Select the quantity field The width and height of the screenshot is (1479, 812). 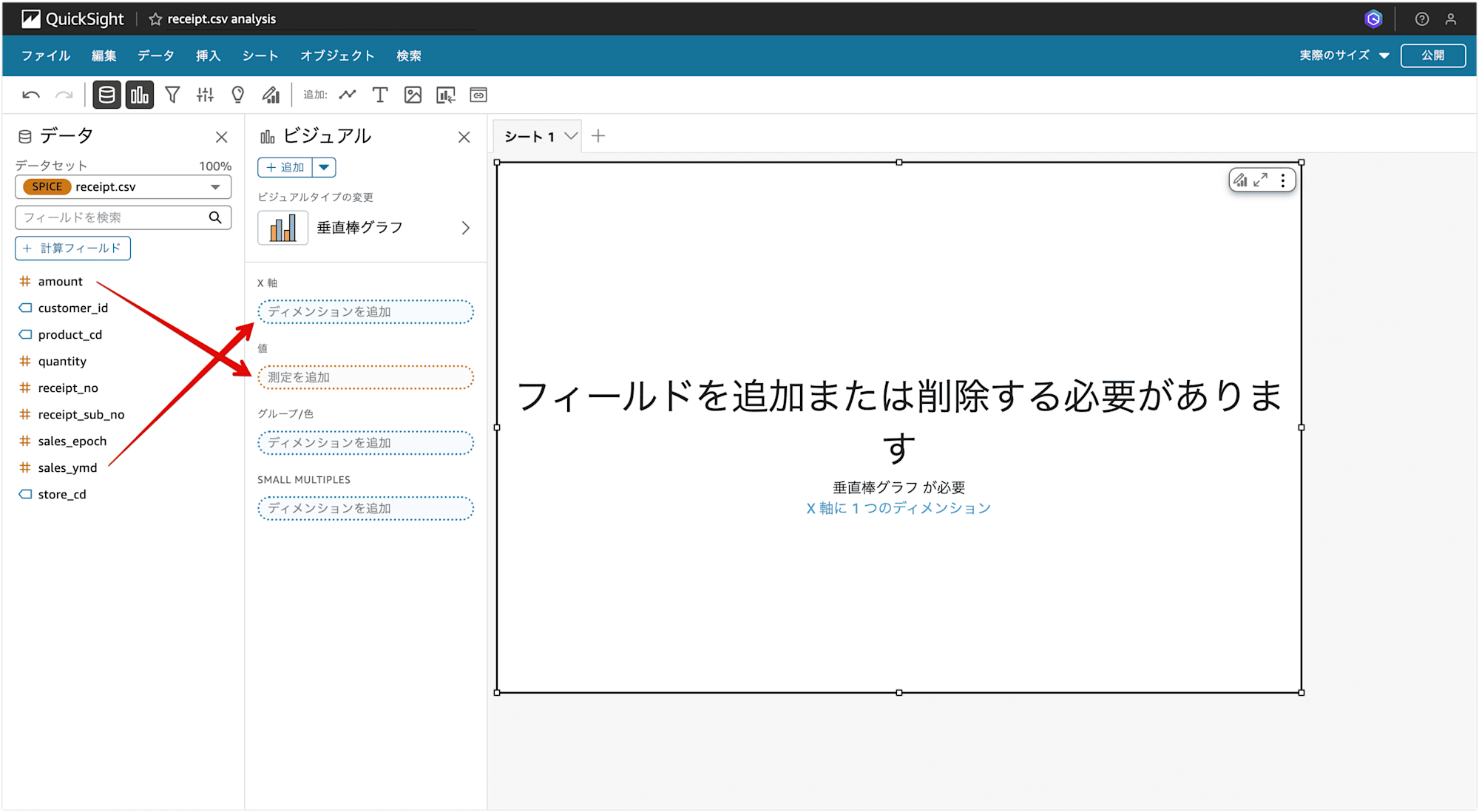62,362
